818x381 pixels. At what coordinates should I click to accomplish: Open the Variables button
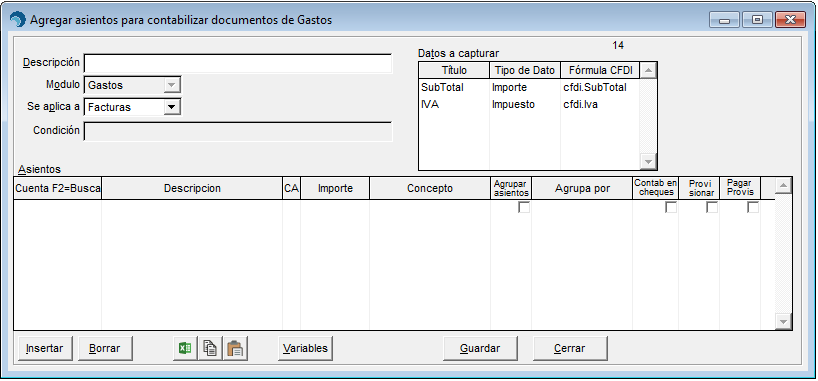point(305,348)
